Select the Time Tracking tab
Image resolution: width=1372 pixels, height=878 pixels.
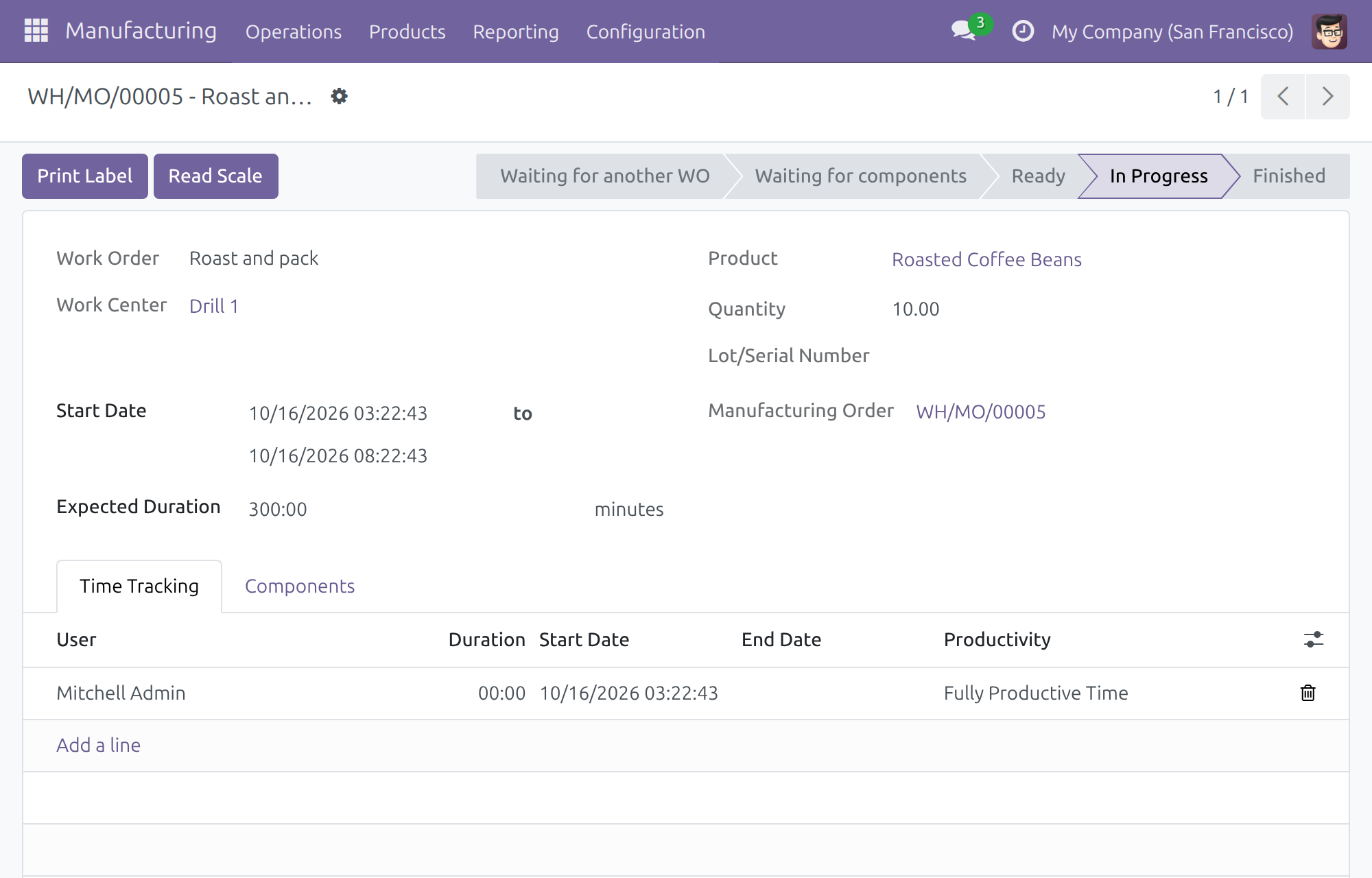139,586
